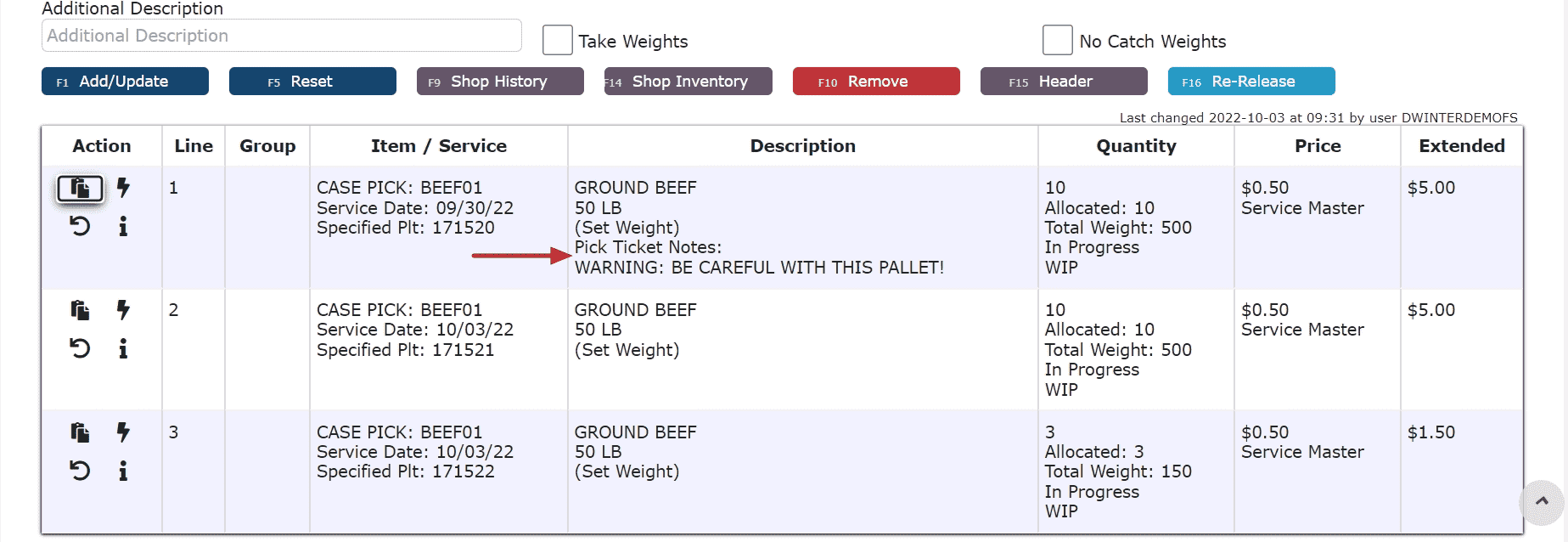Enable the Take Weights checkbox
The width and height of the screenshot is (1568, 542).
557,40
